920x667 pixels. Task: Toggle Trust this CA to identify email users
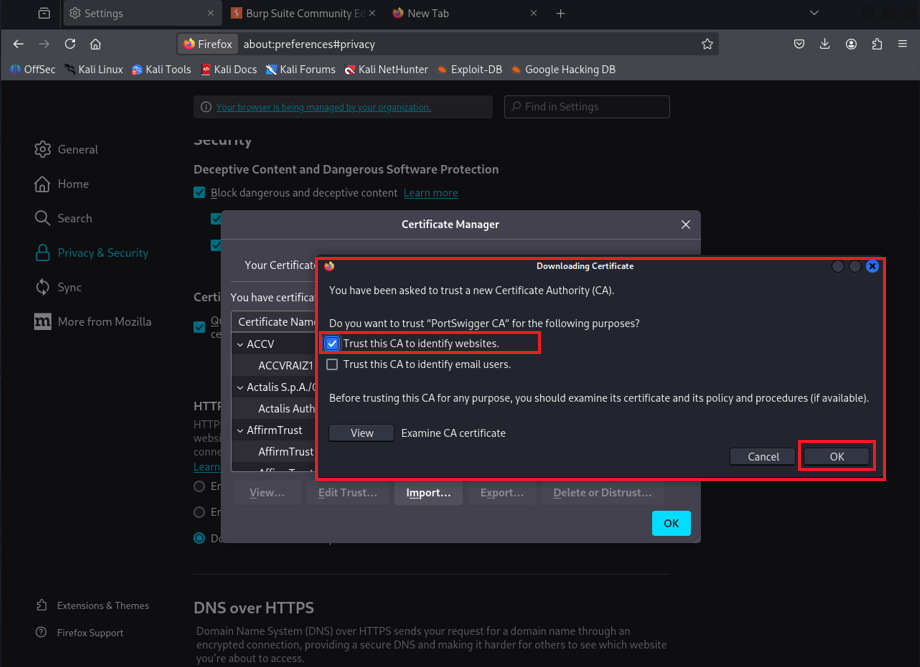pyautogui.click(x=332, y=364)
